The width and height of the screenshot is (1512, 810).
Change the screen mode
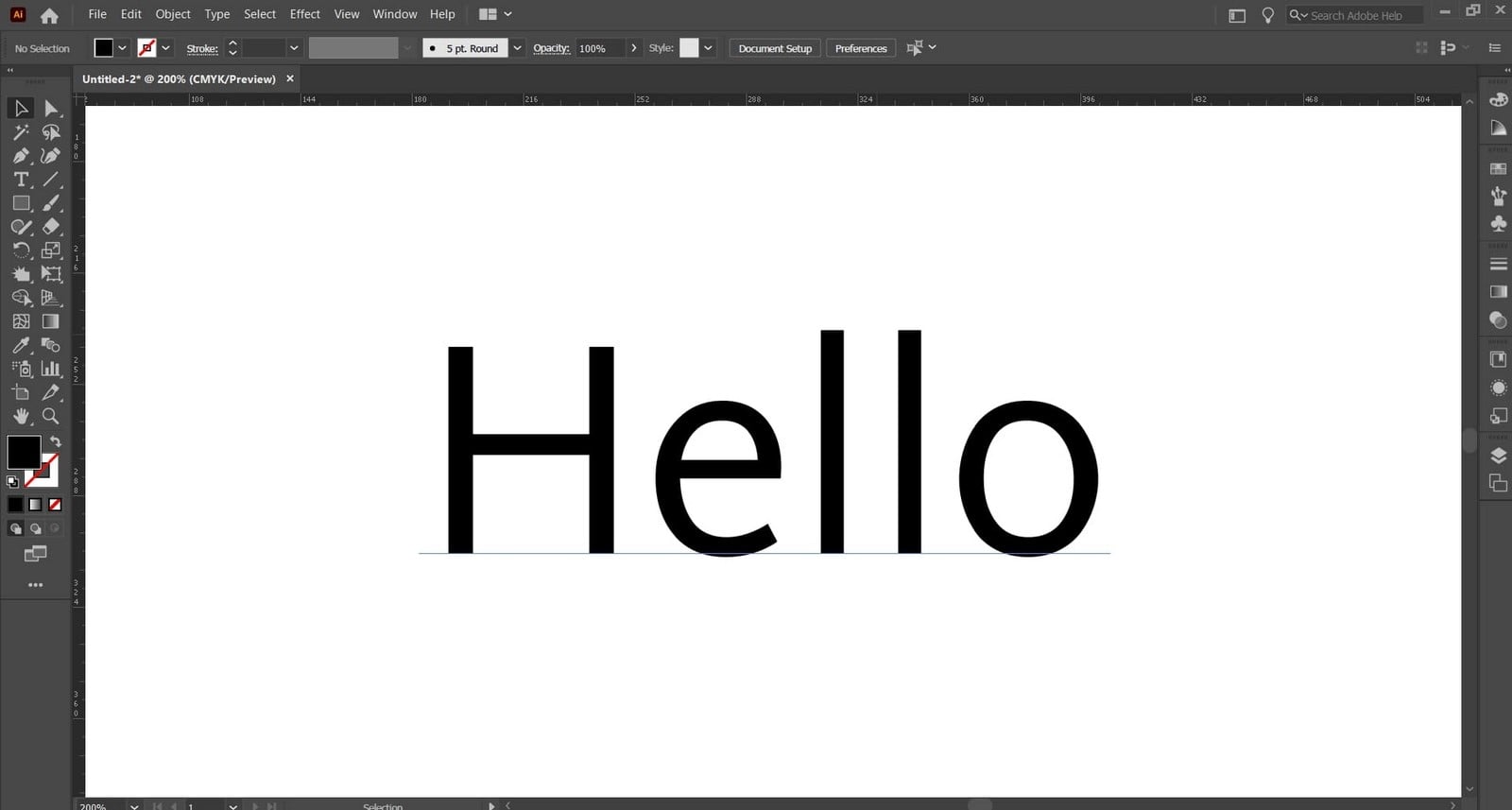35,554
